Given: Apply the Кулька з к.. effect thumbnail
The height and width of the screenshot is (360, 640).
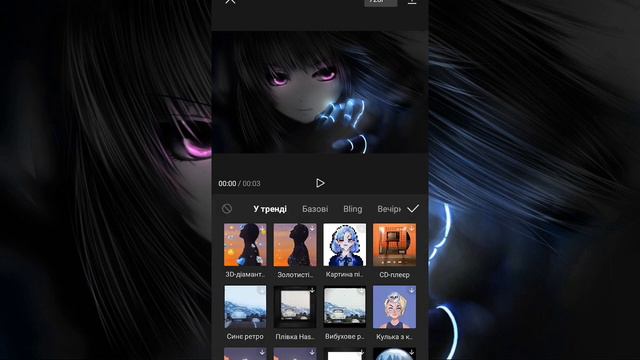Looking at the screenshot, I should point(394,307).
